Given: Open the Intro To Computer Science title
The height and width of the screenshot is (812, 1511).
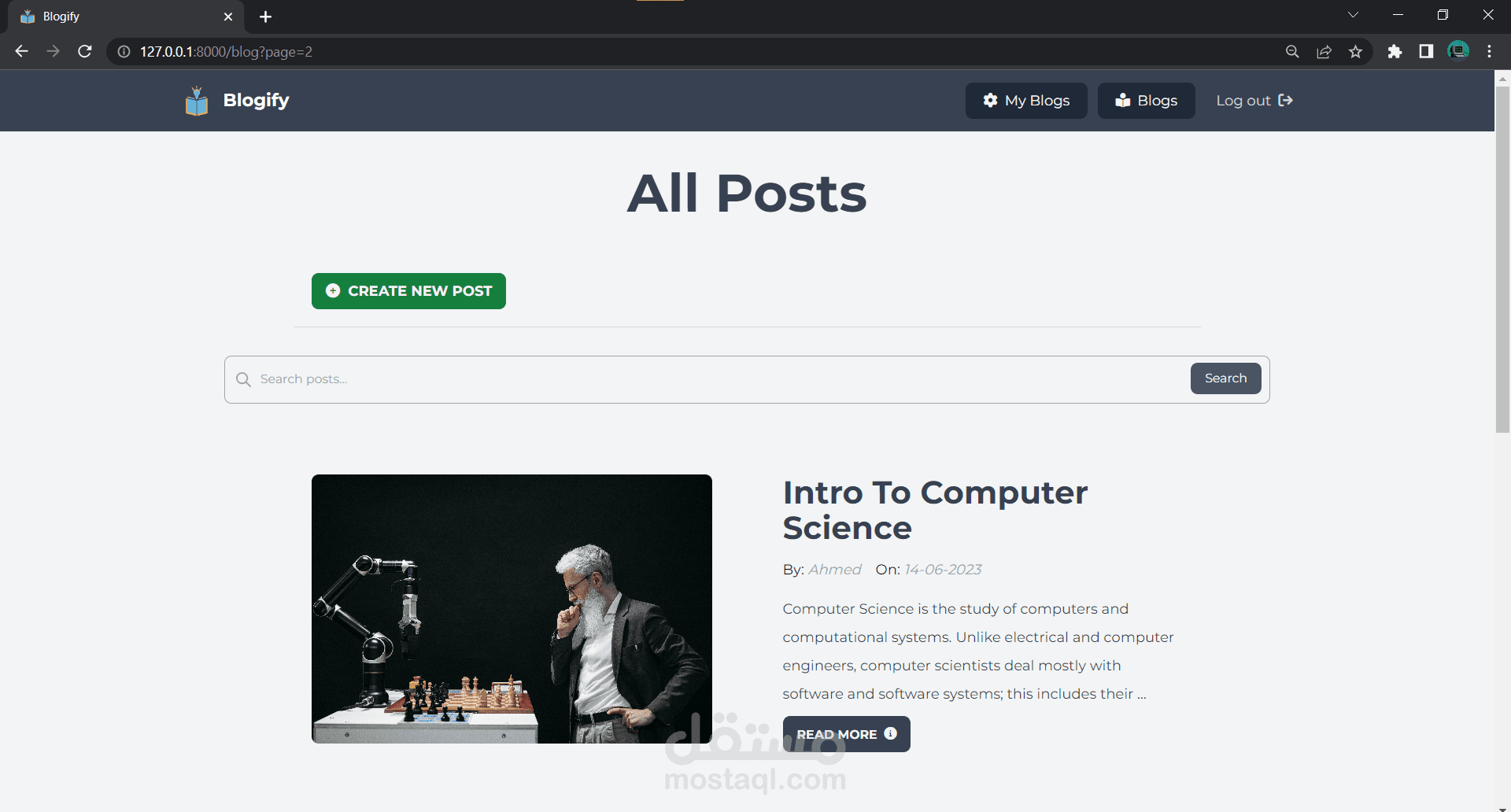Looking at the screenshot, I should (935, 510).
